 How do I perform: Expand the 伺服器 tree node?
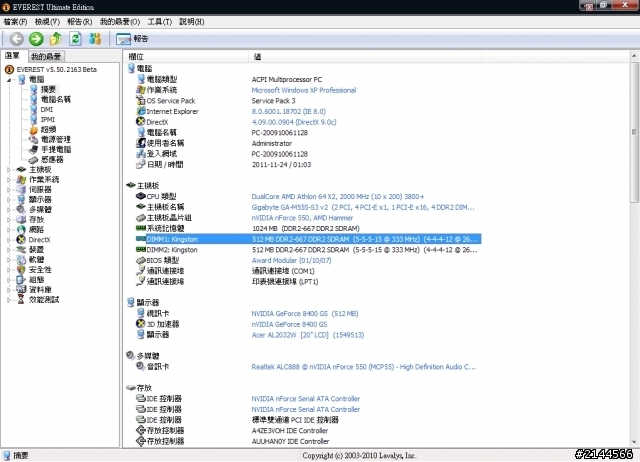point(9,189)
